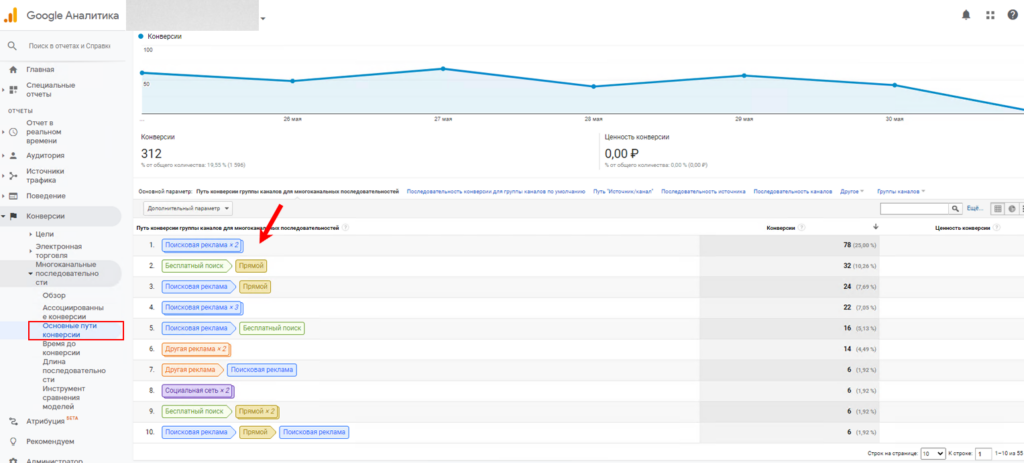This screenshot has height=463, width=1024.
Task: Open the Google apps grid icon
Action: coord(990,15)
